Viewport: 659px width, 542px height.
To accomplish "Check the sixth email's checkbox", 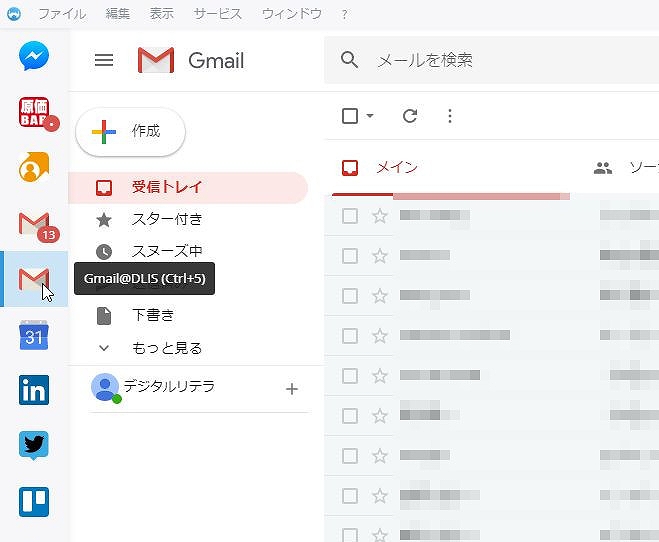I will [350, 416].
